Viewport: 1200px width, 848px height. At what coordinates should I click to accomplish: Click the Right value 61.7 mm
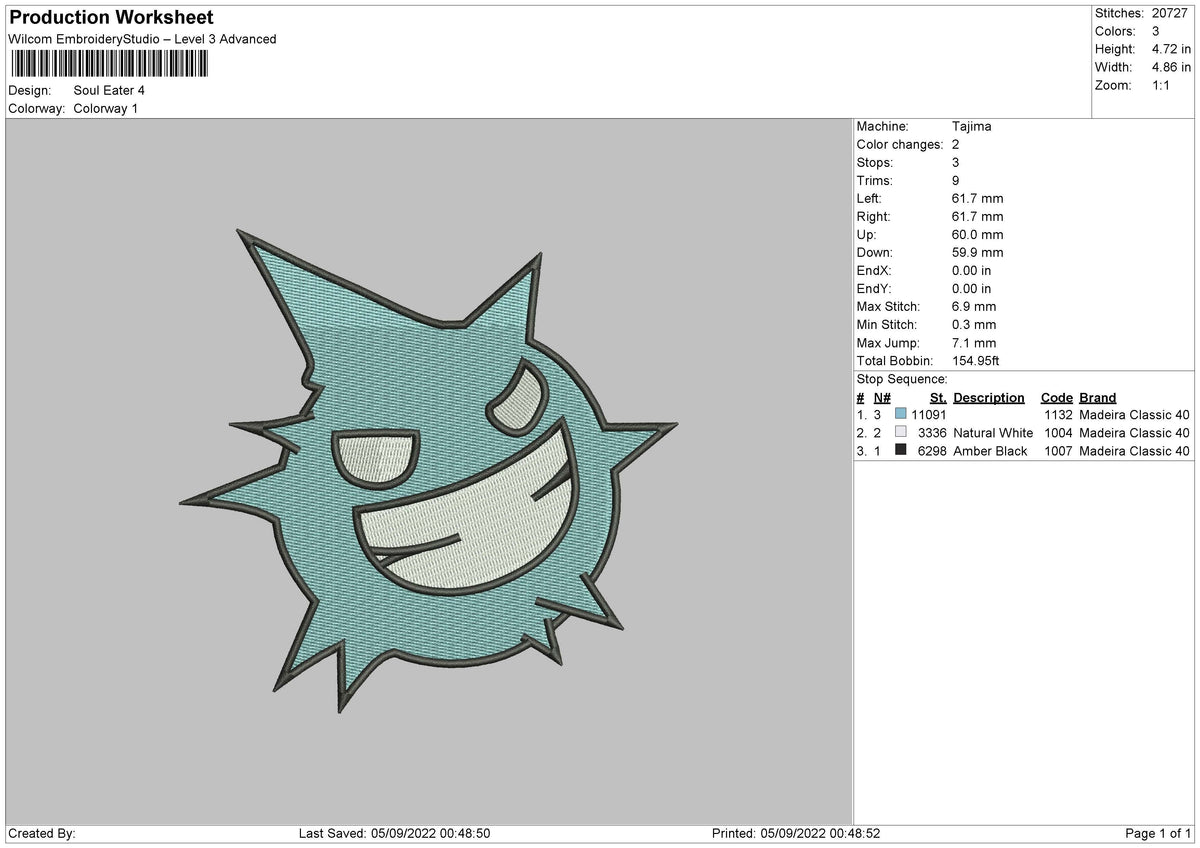[978, 216]
